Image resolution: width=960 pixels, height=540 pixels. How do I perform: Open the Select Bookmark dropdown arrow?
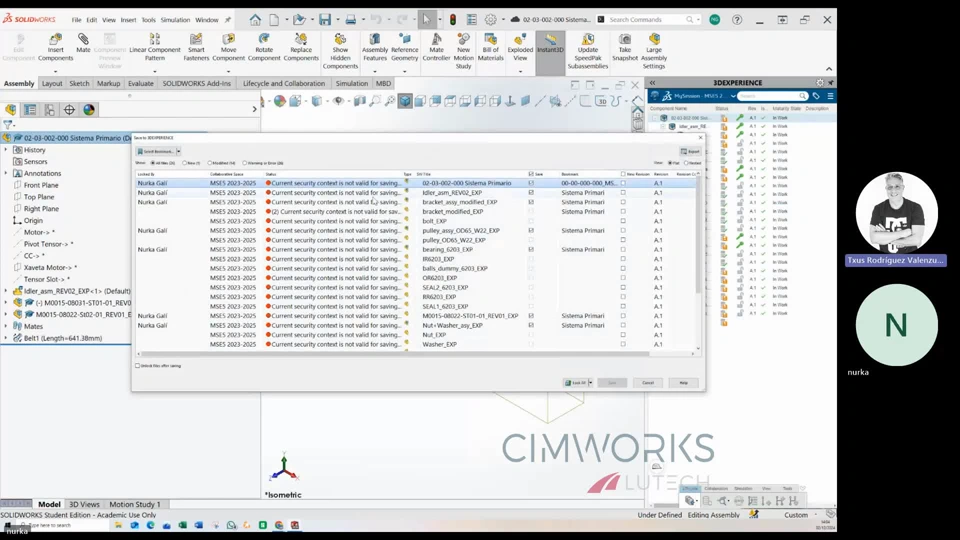point(178,151)
